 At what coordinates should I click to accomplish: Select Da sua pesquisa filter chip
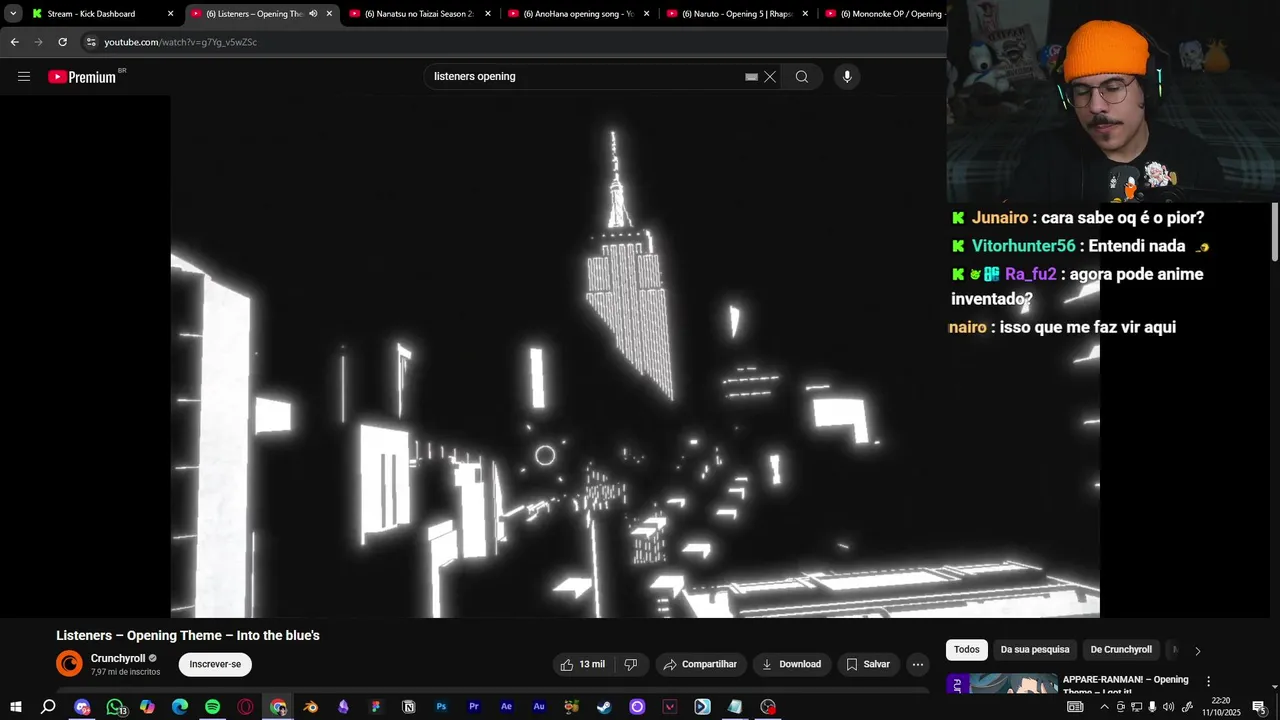pos(1035,650)
